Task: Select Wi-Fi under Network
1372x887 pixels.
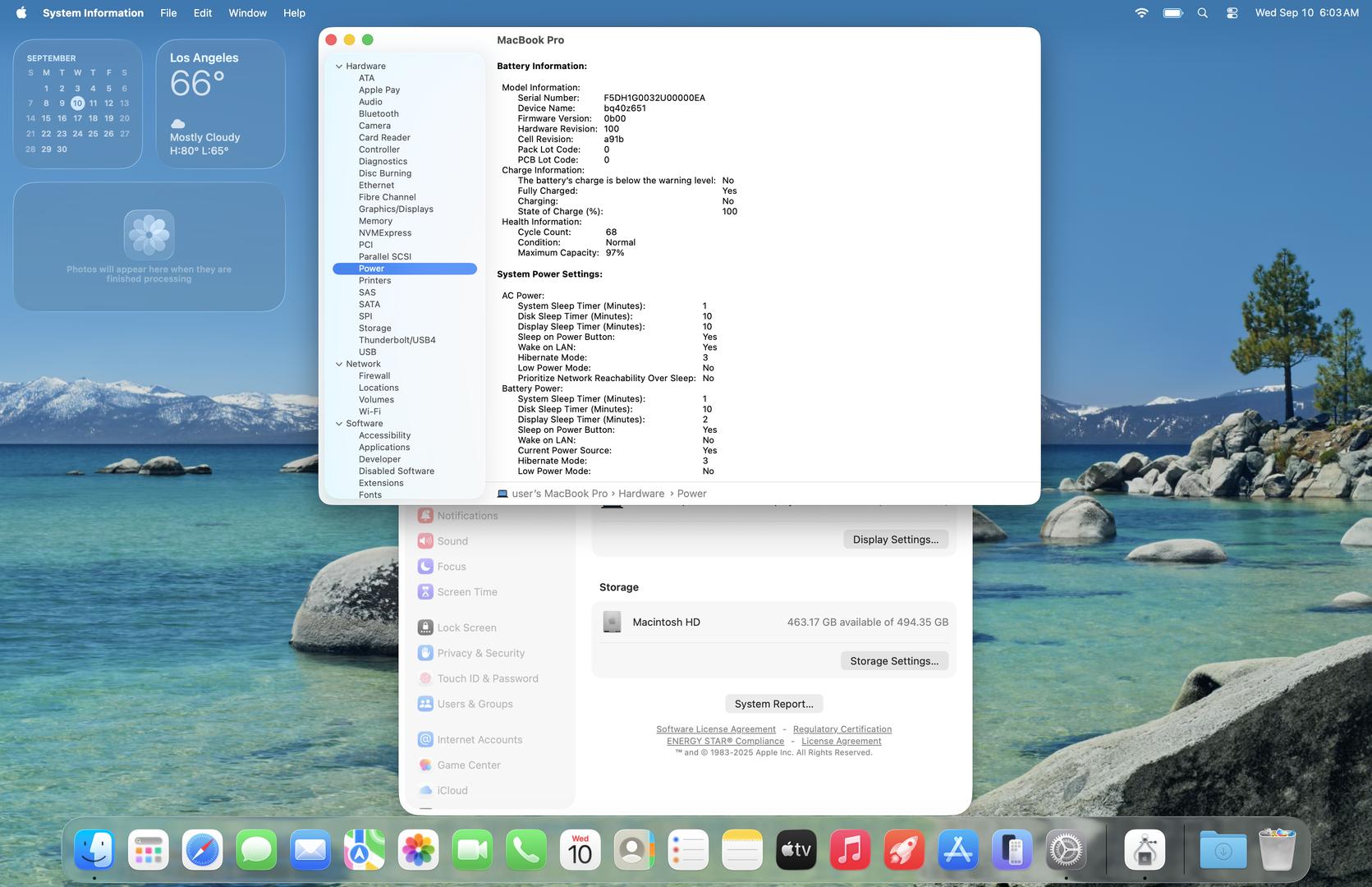Action: [x=369, y=411]
